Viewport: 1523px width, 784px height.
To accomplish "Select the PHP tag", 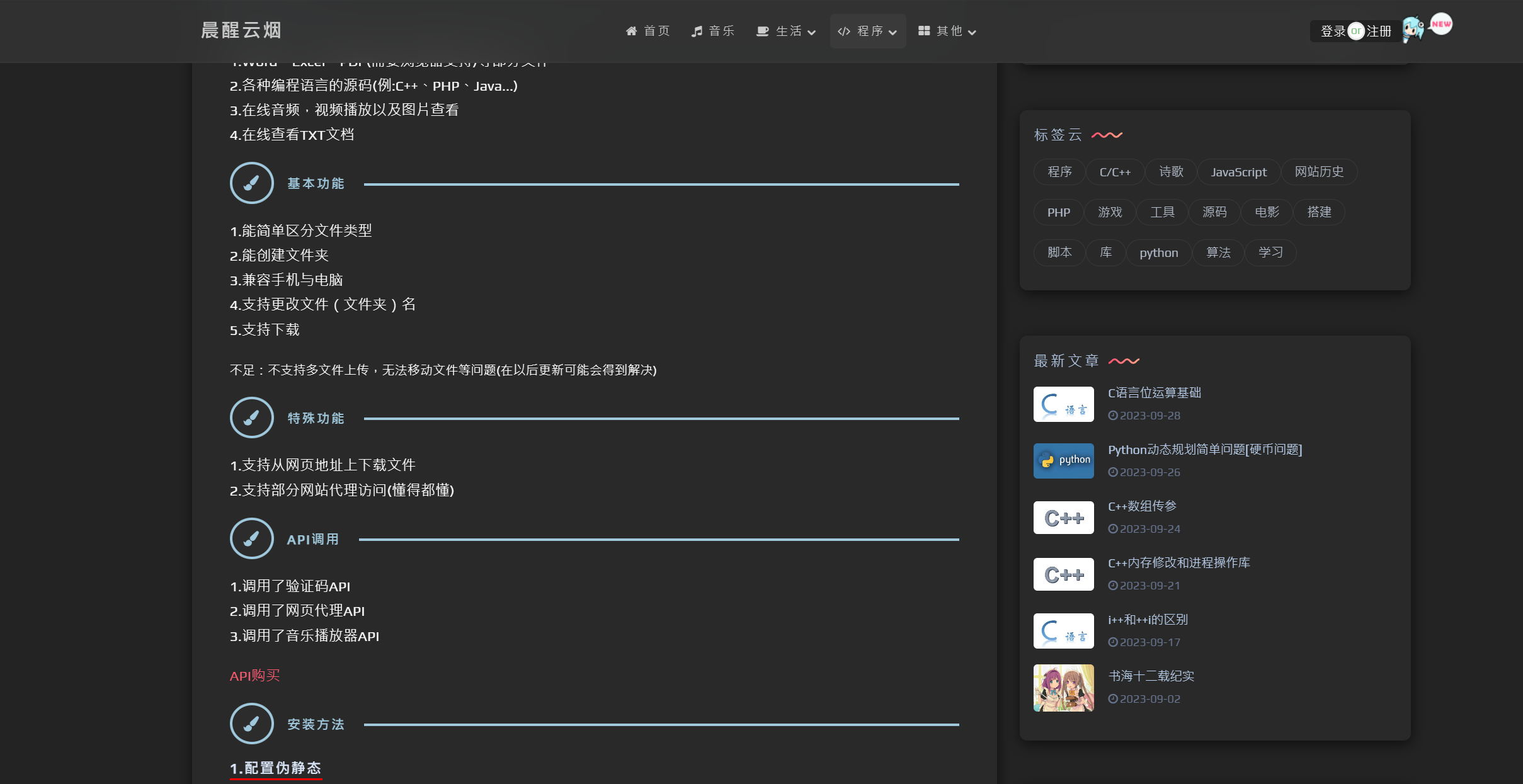I will (1059, 212).
